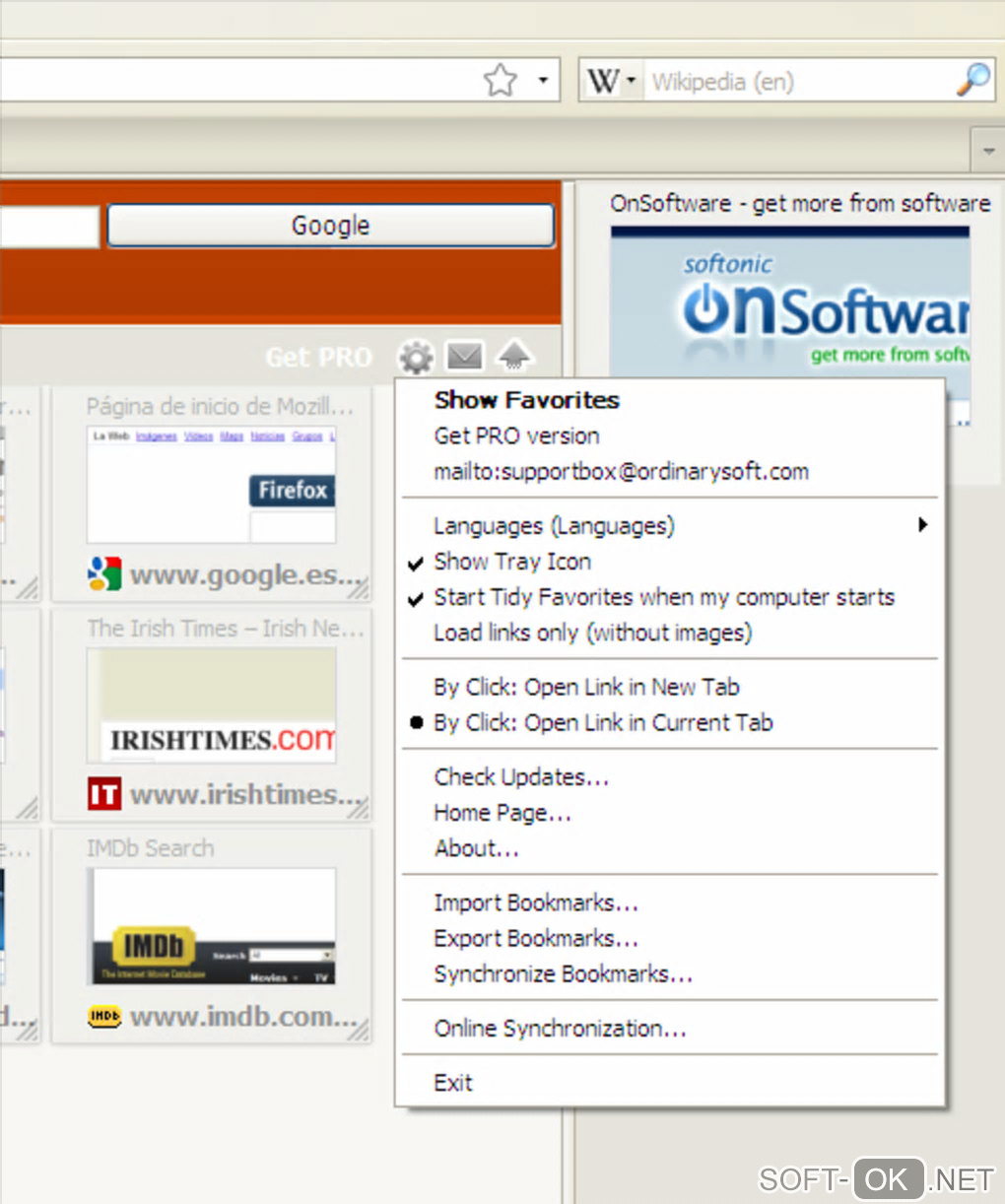The height and width of the screenshot is (1204, 1005).
Task: Click the up-arrow home icon
Action: 514,355
